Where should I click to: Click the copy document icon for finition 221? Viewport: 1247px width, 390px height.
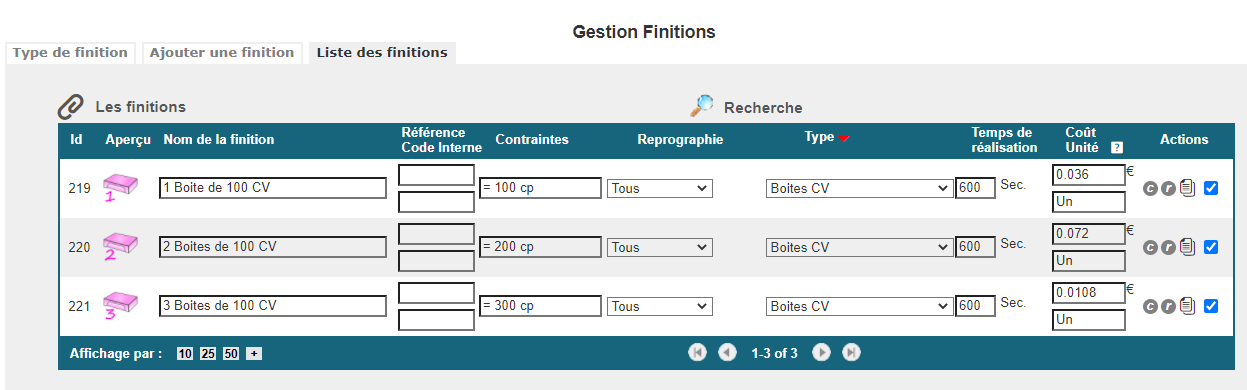tap(1187, 306)
